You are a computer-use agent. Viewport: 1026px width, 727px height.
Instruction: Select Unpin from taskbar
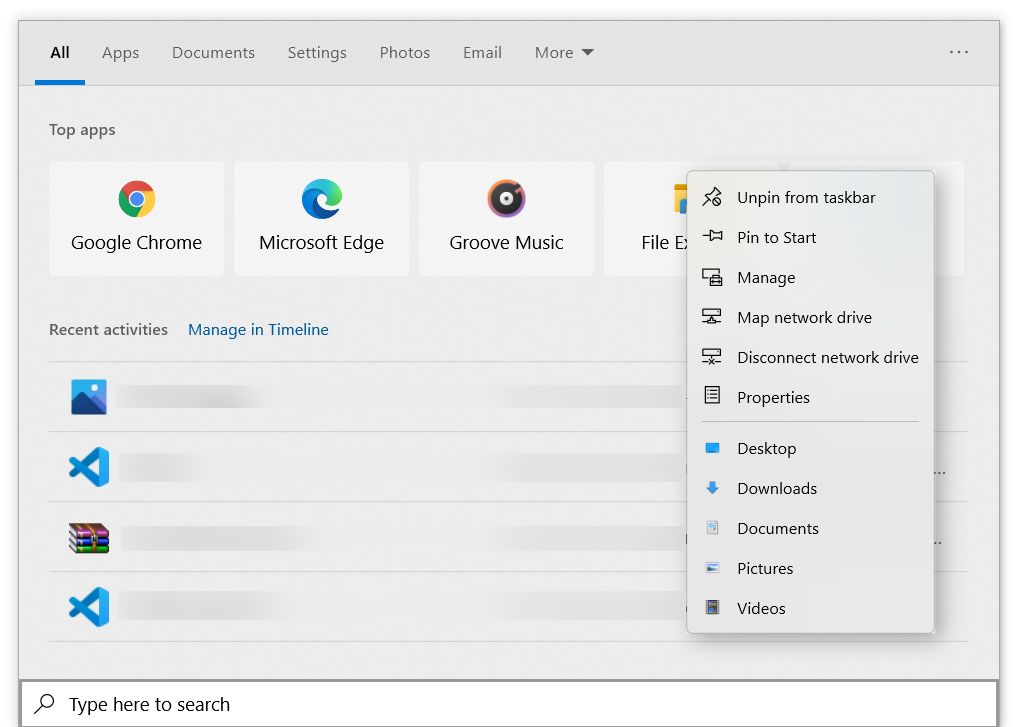[810, 198]
